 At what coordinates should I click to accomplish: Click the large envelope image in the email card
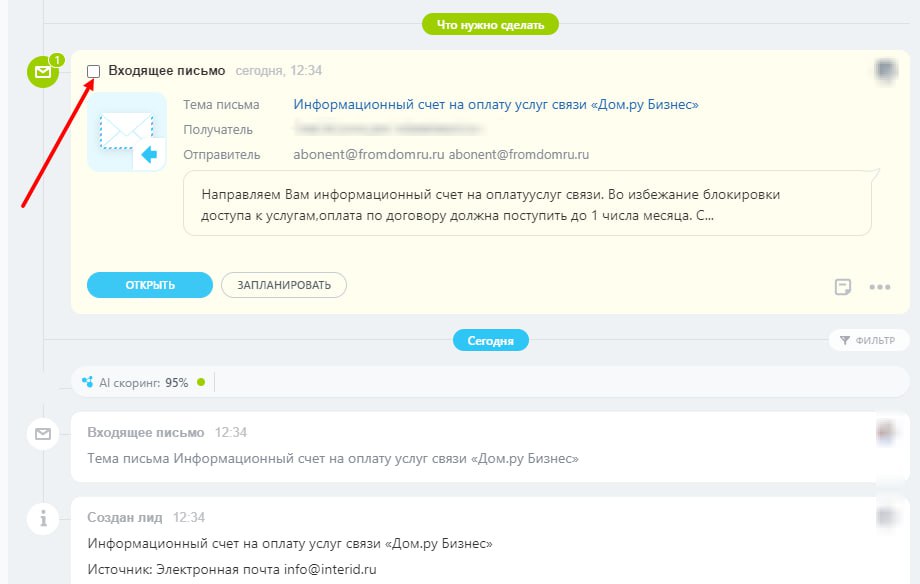[127, 132]
